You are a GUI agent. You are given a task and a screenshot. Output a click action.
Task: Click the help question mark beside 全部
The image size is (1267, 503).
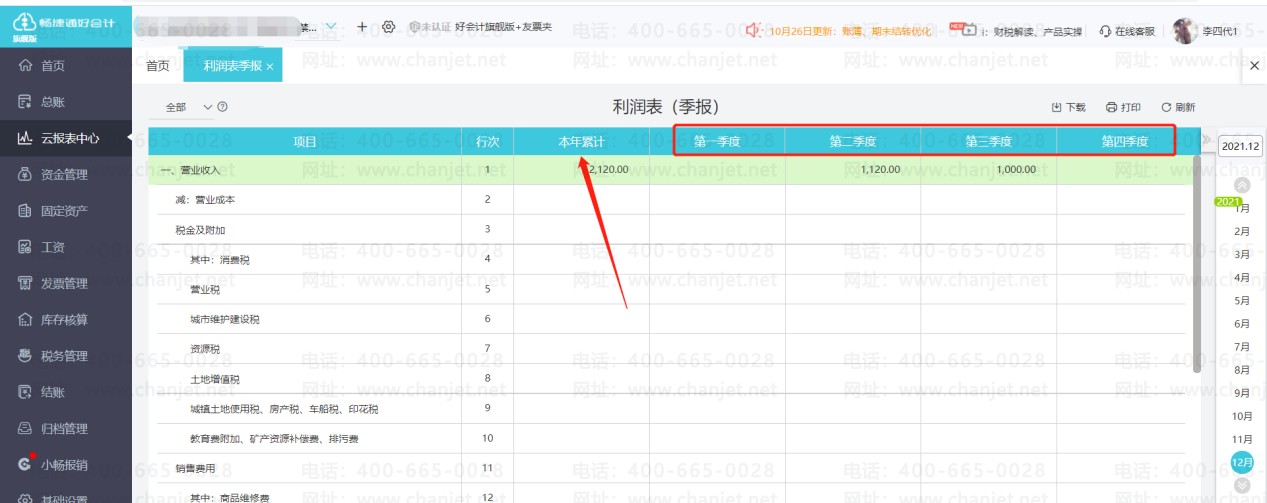pos(222,107)
